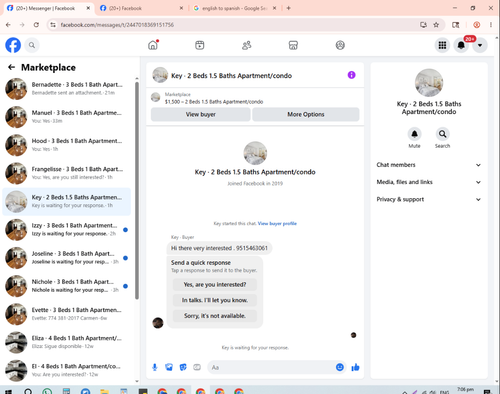500x394 pixels.
Task: Open the account dropdown arrow
Action: pyautogui.click(x=480, y=45)
